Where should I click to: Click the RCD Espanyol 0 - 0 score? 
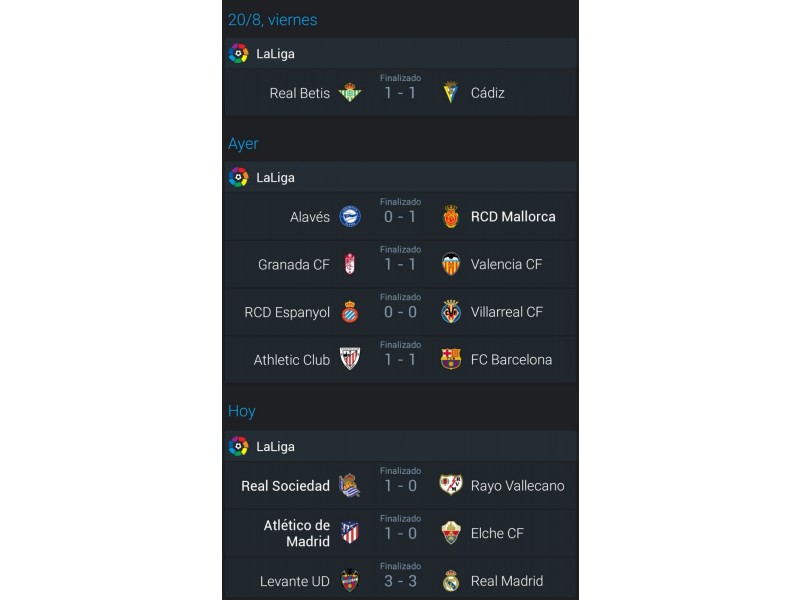(x=400, y=312)
